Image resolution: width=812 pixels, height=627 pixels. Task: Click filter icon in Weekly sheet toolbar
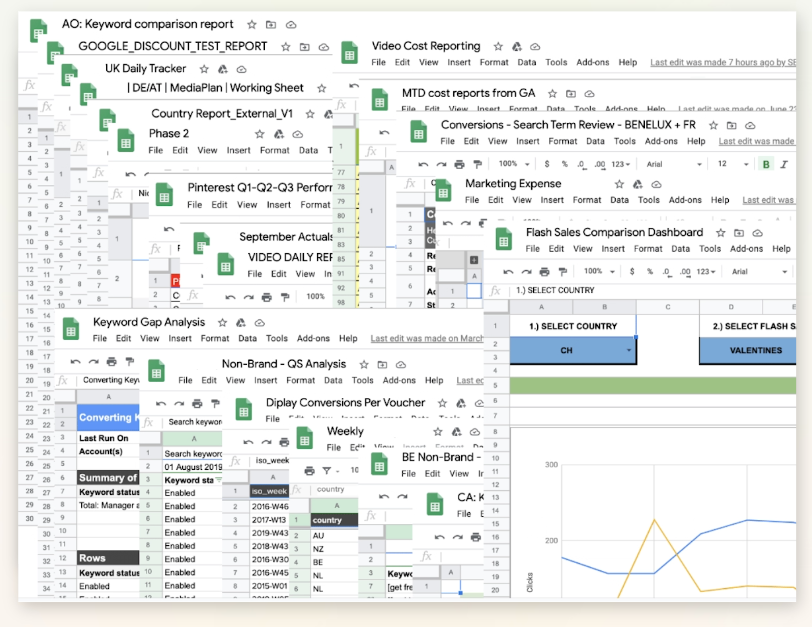[x=327, y=471]
